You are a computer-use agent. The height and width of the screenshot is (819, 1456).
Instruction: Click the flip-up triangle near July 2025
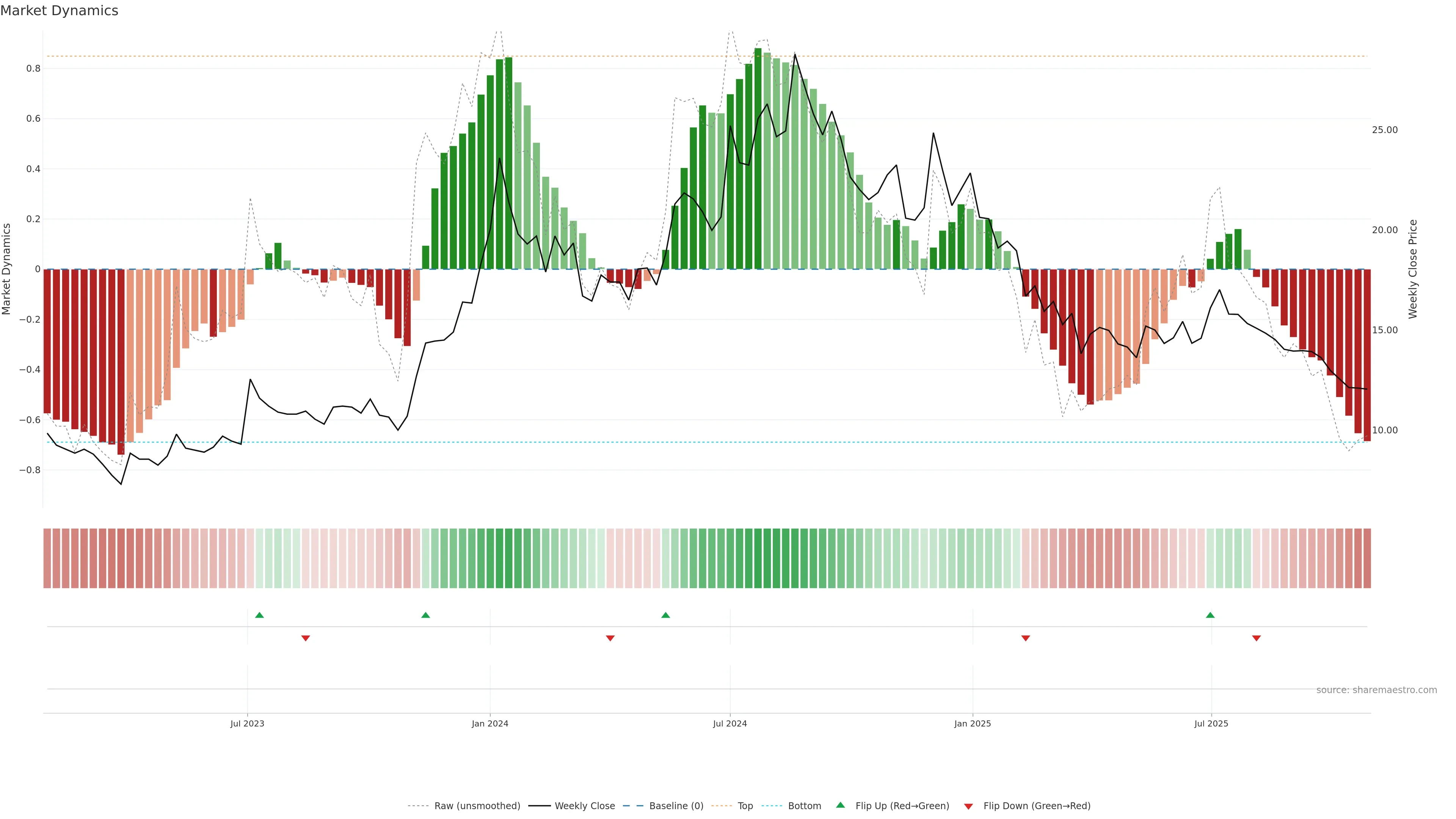1210,615
